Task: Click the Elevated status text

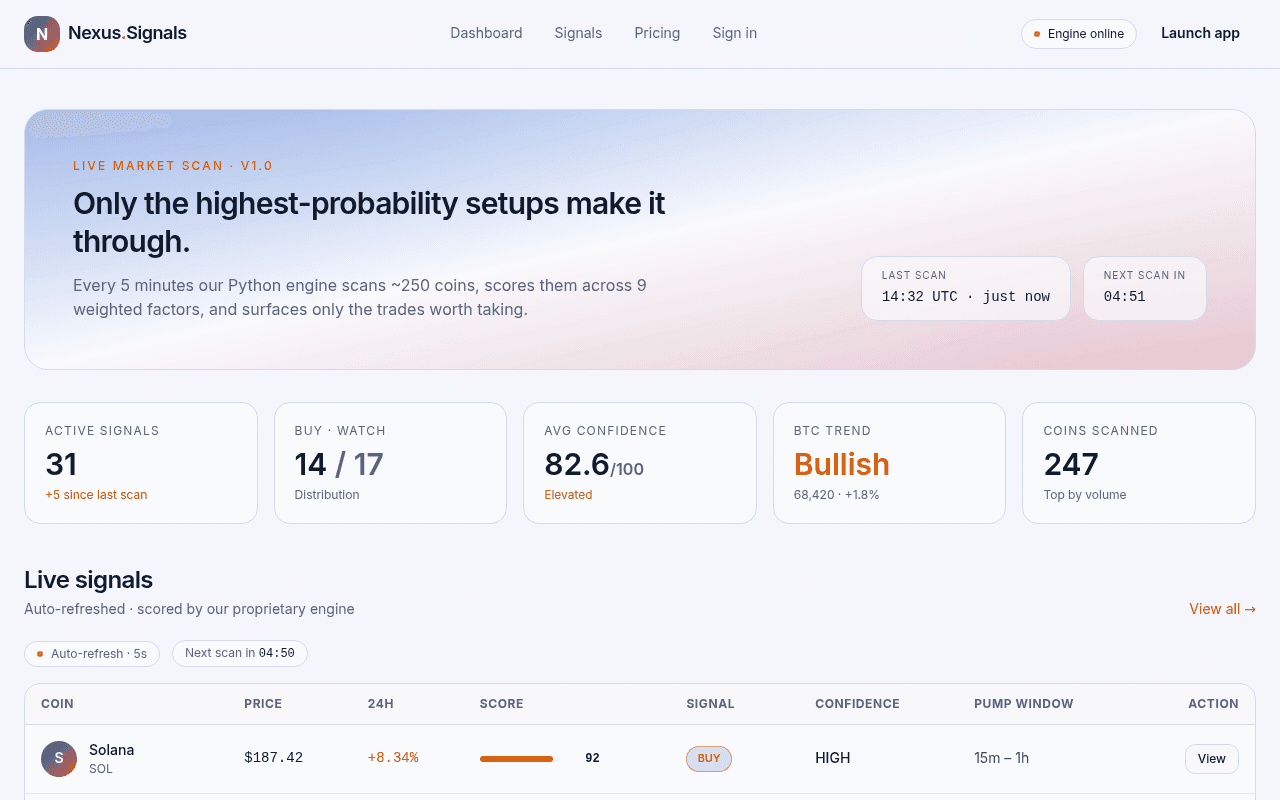Action: [568, 495]
